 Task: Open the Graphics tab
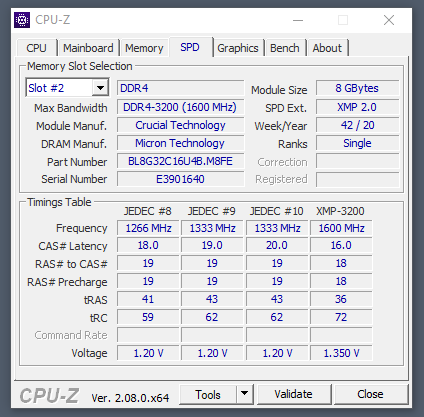pos(238,48)
